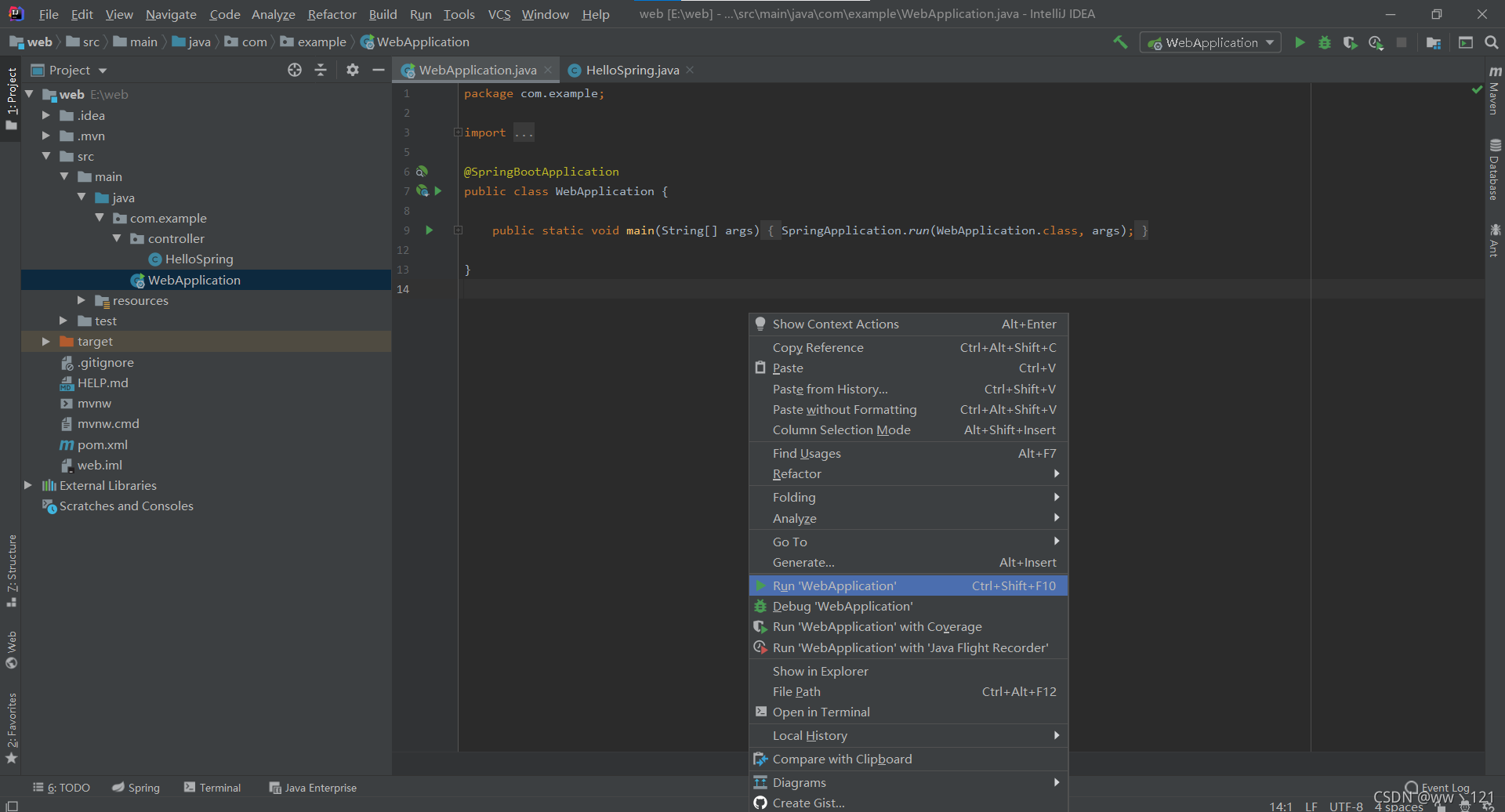This screenshot has width=1505, height=812.
Task: Select HELP.md in the project tree
Action: [103, 382]
